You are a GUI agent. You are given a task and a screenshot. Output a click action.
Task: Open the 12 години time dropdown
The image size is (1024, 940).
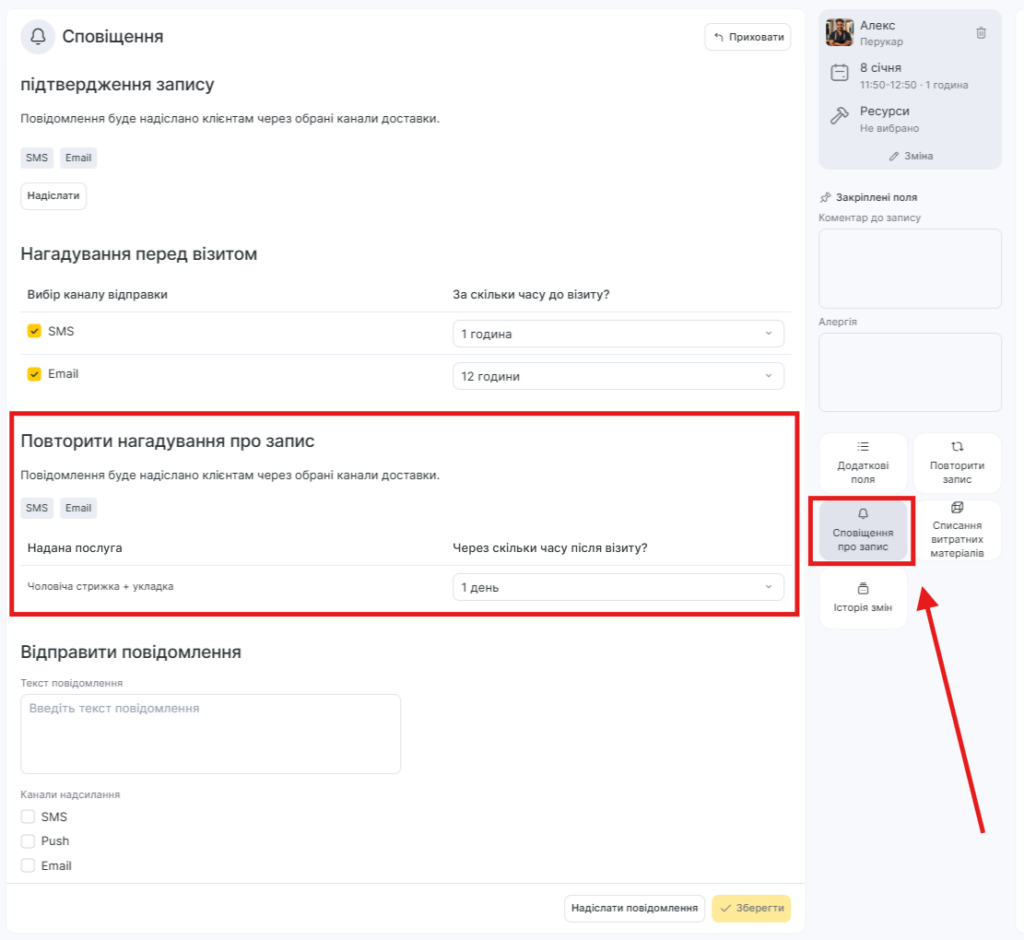pyautogui.click(x=617, y=377)
